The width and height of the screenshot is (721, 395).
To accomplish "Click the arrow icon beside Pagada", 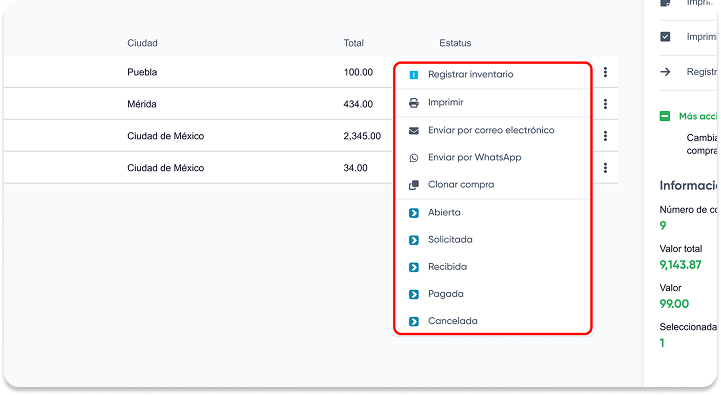I will (414, 294).
